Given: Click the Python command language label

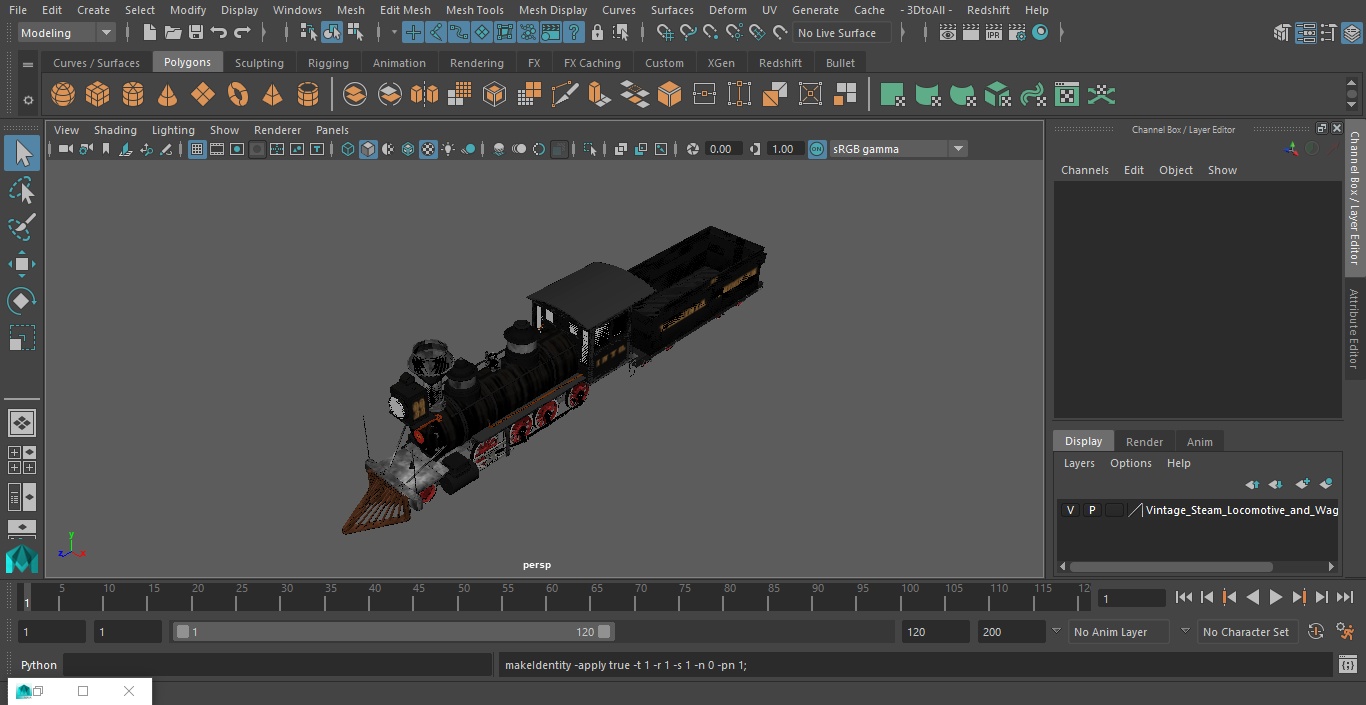Looking at the screenshot, I should pos(39,665).
